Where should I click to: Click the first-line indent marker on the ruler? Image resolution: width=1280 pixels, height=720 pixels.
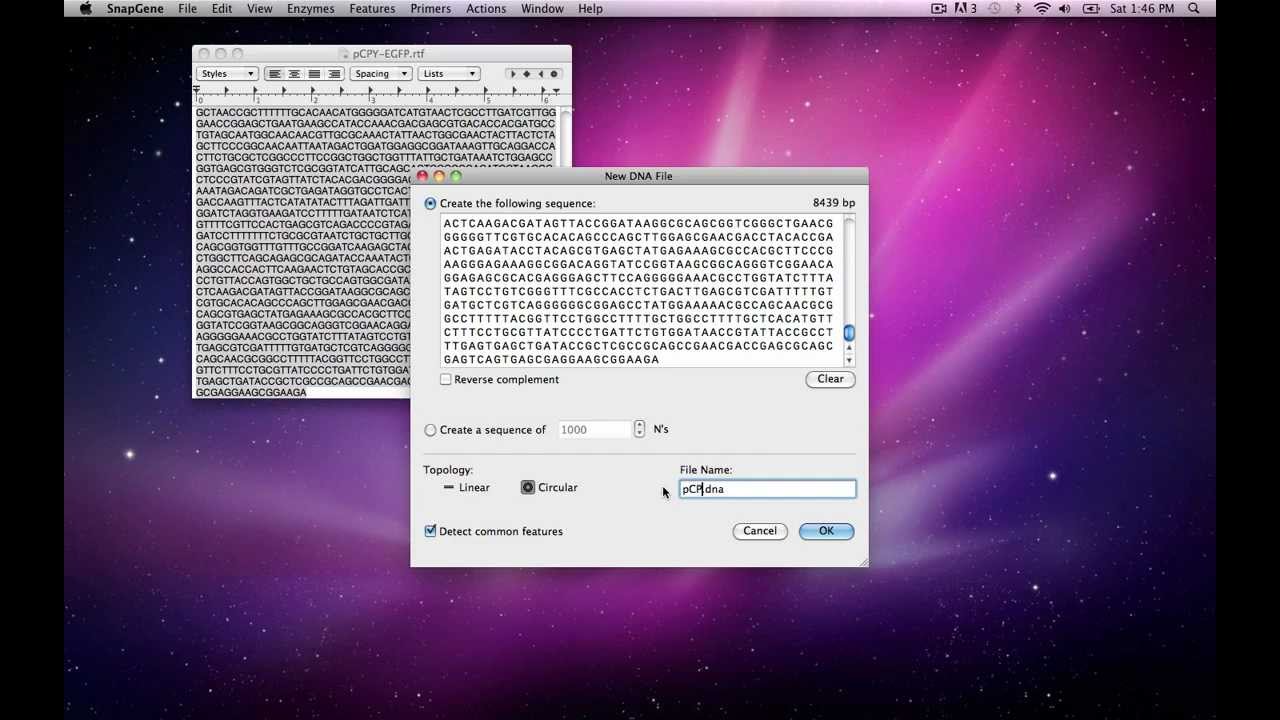197,90
